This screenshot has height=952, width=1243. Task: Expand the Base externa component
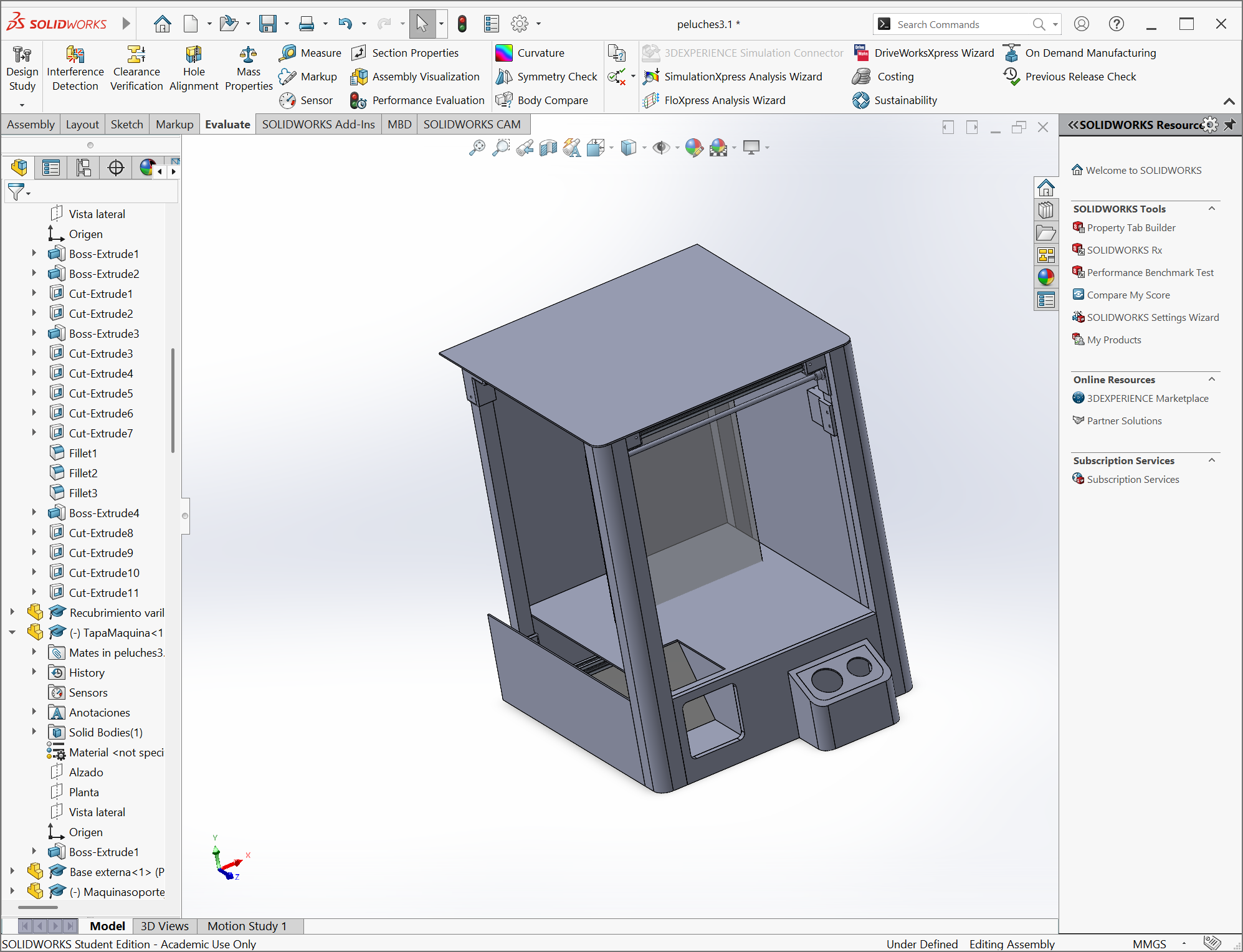[12, 872]
